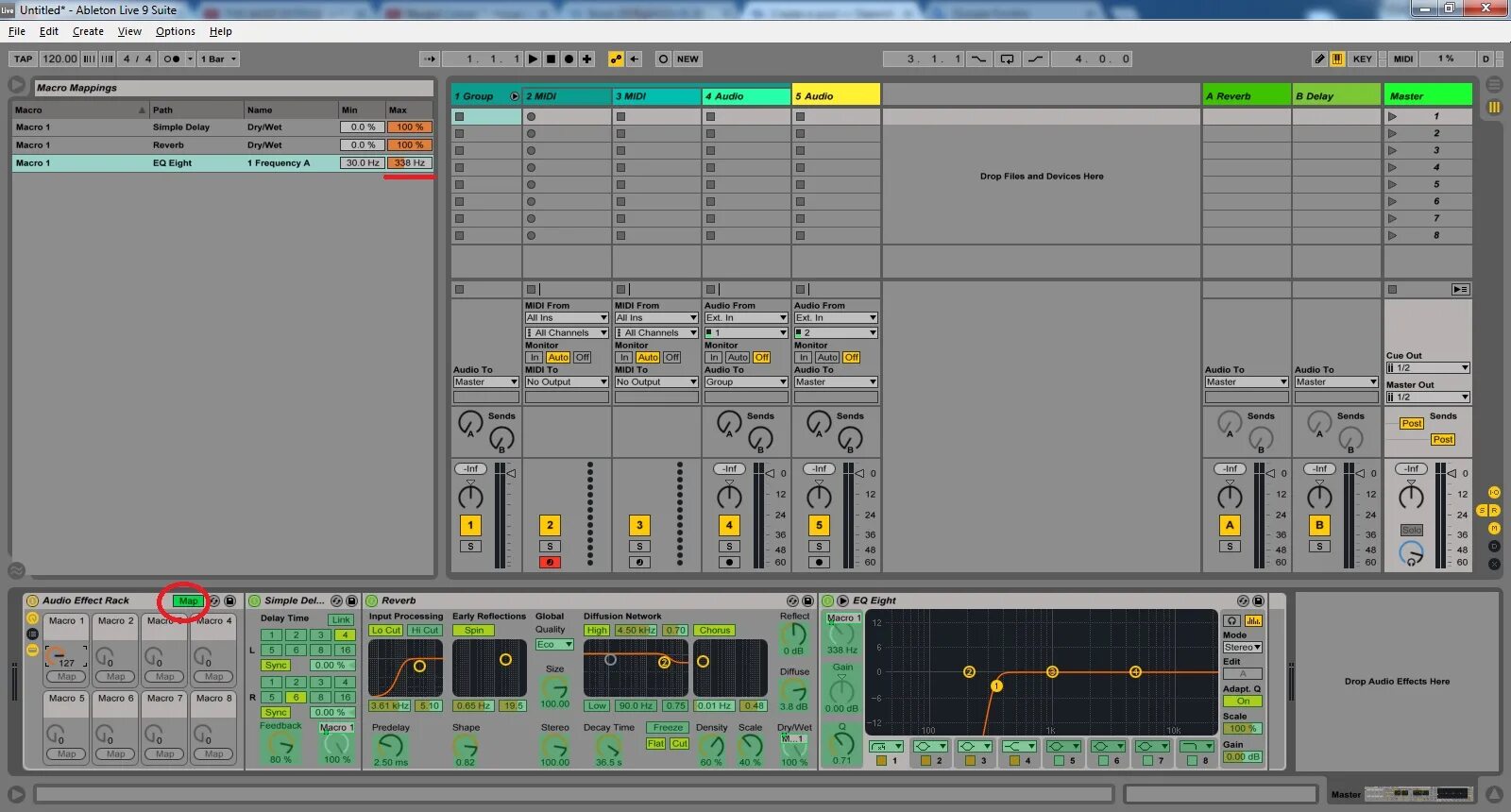Open the Help menu

pyautogui.click(x=220, y=31)
